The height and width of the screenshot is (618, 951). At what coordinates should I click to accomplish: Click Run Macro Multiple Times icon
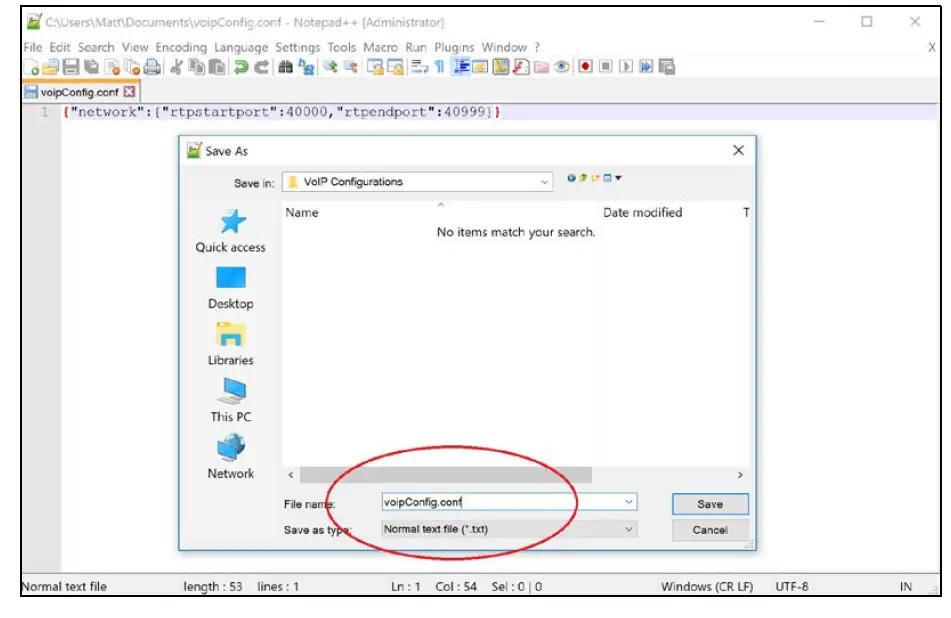point(646,67)
